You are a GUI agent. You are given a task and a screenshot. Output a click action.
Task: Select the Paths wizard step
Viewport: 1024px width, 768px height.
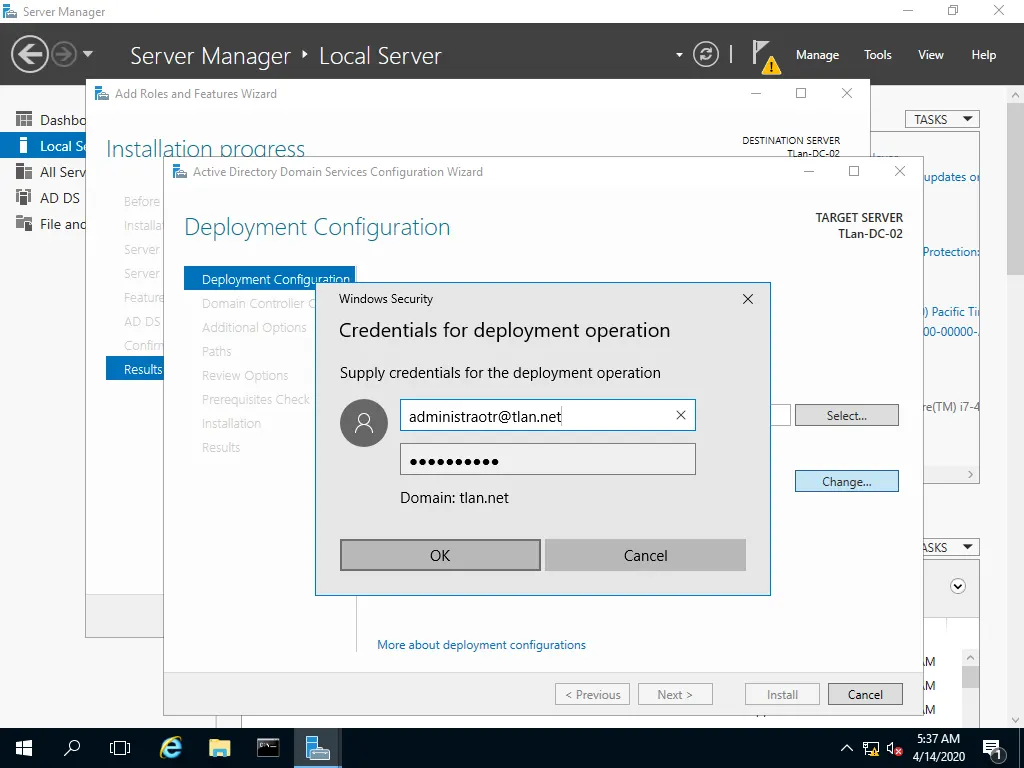[x=217, y=351]
